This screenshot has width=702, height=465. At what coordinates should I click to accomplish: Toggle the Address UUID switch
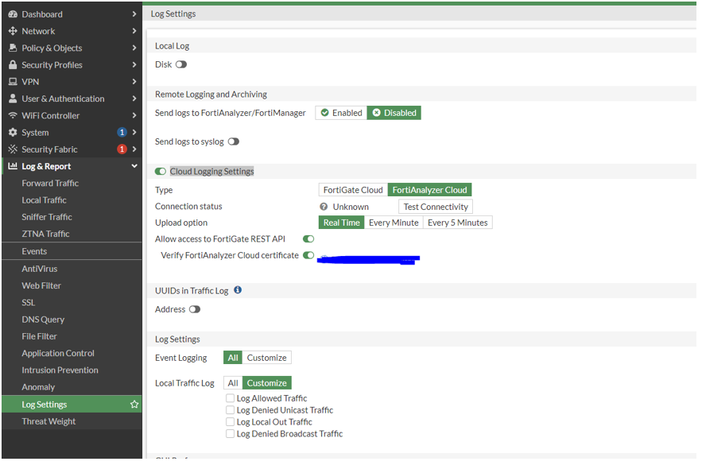(x=194, y=309)
